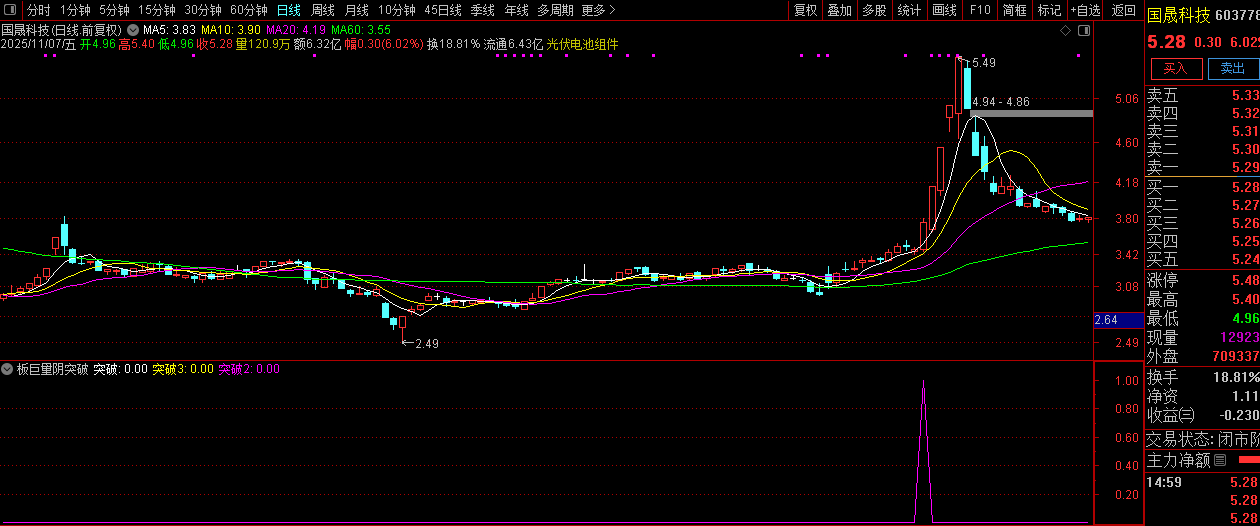Toggle 复权 price adjustment
This screenshot has height=526, width=1260.
[805, 10]
